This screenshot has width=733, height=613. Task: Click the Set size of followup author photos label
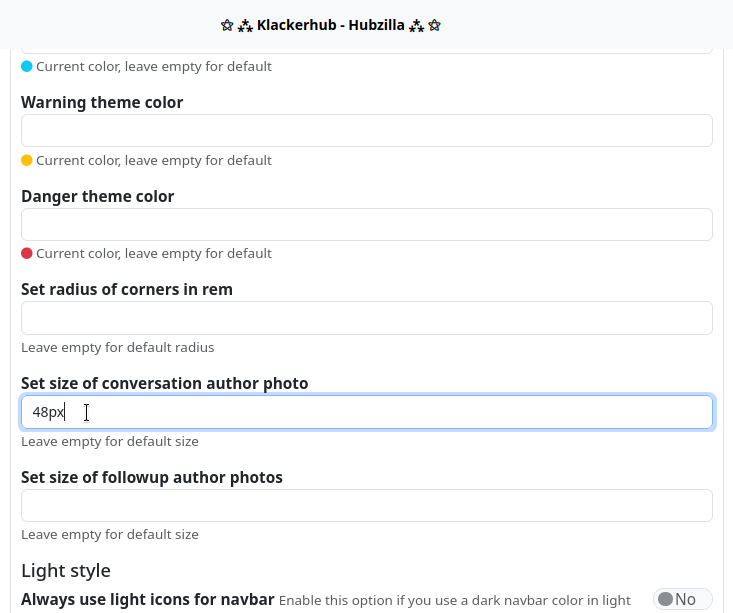(152, 478)
